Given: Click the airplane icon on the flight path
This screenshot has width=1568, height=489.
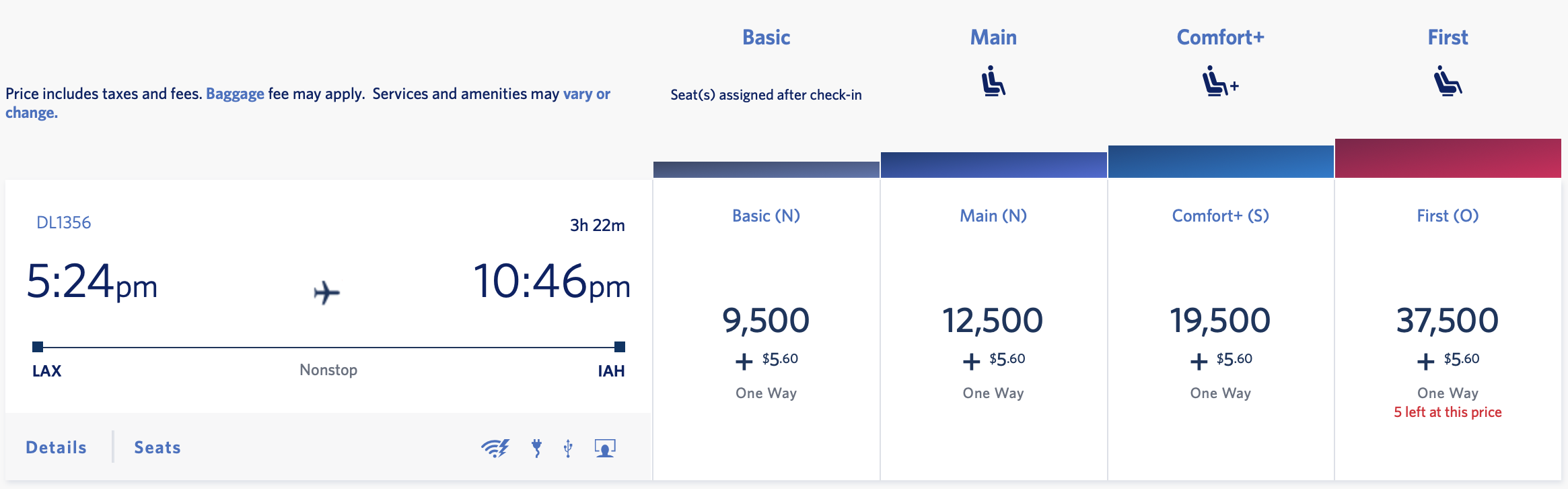Looking at the screenshot, I should click(x=327, y=292).
